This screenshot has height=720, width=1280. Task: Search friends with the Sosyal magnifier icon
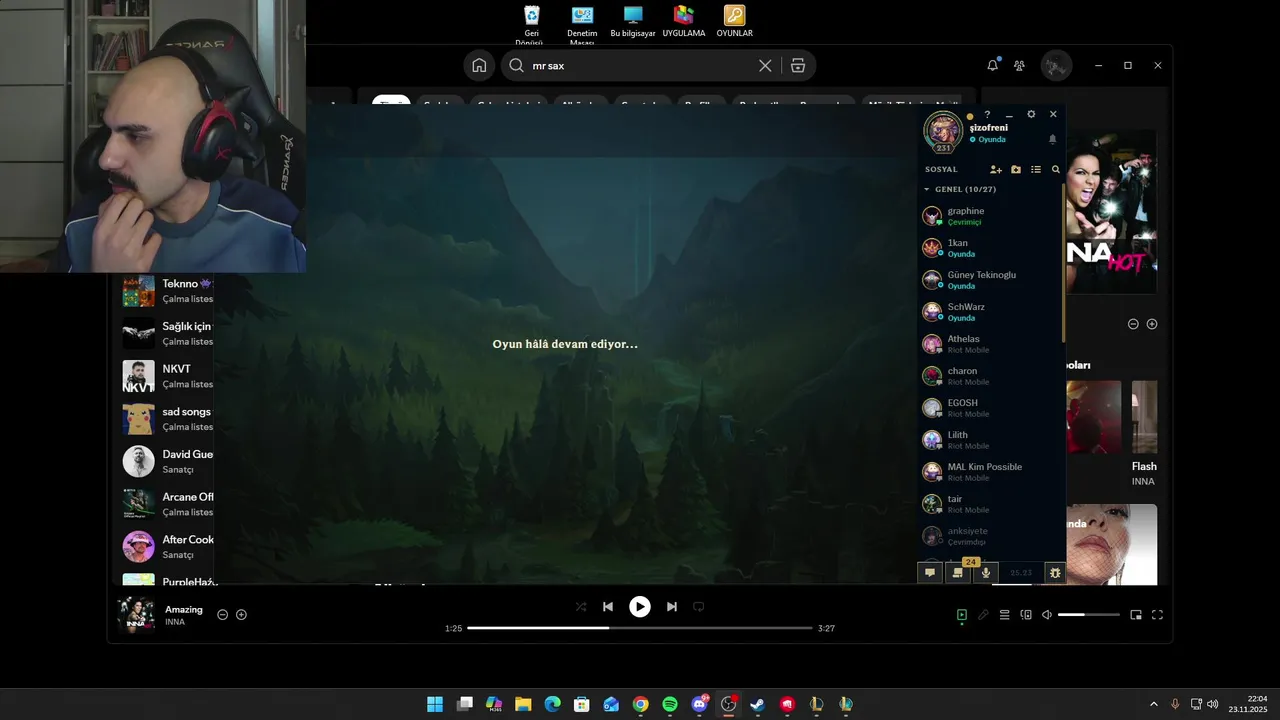click(x=1055, y=170)
